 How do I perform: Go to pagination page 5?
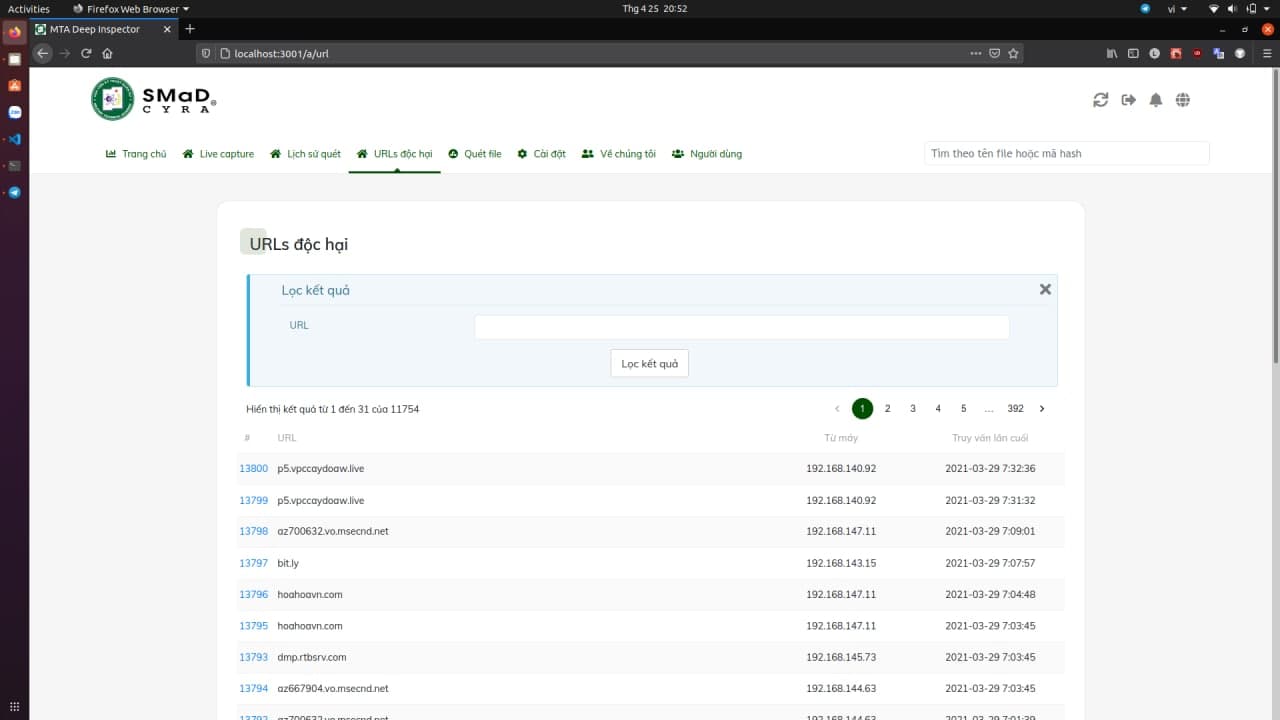click(963, 408)
